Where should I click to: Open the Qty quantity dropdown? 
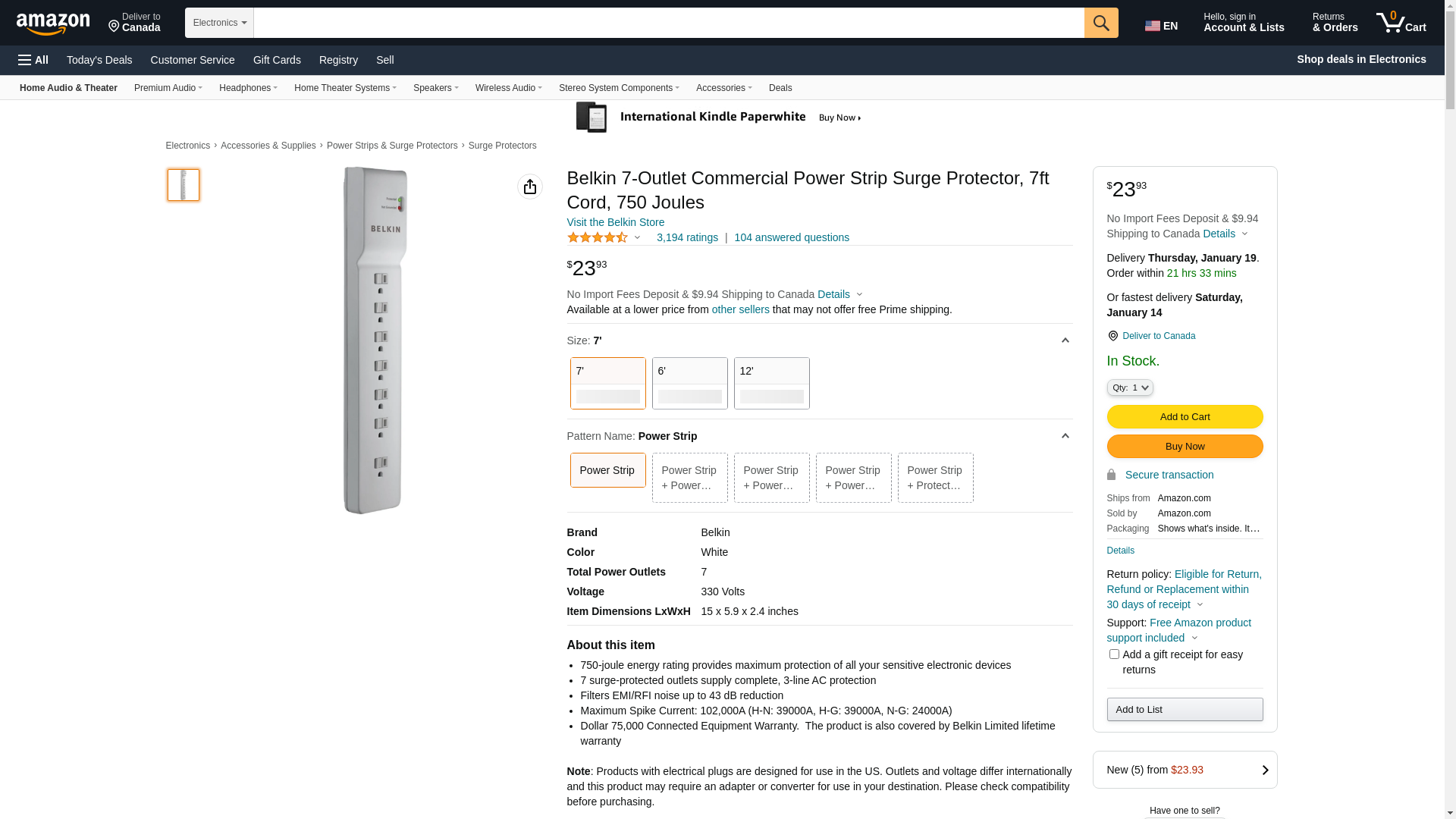click(1130, 388)
